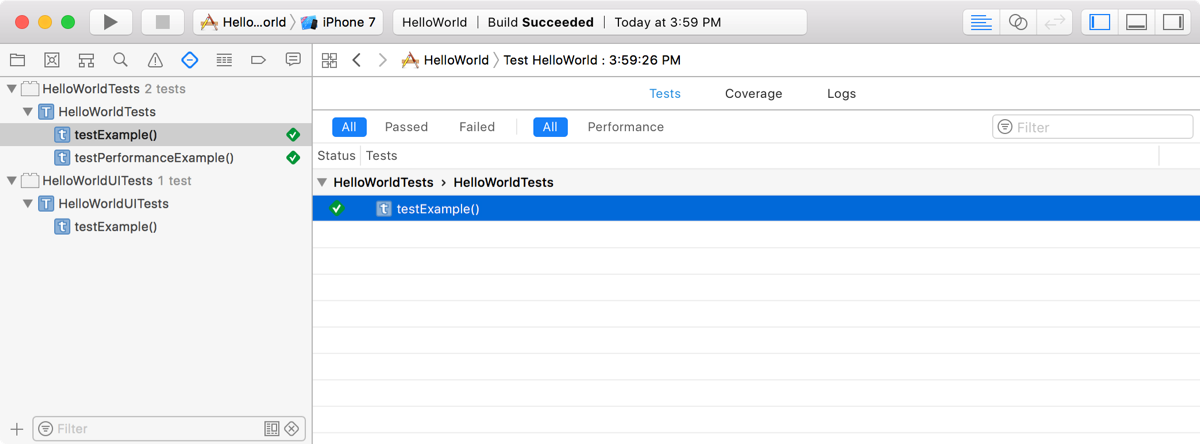The height and width of the screenshot is (444, 1200).
Task: Open the Project navigator folder icon
Action: [x=17, y=60]
